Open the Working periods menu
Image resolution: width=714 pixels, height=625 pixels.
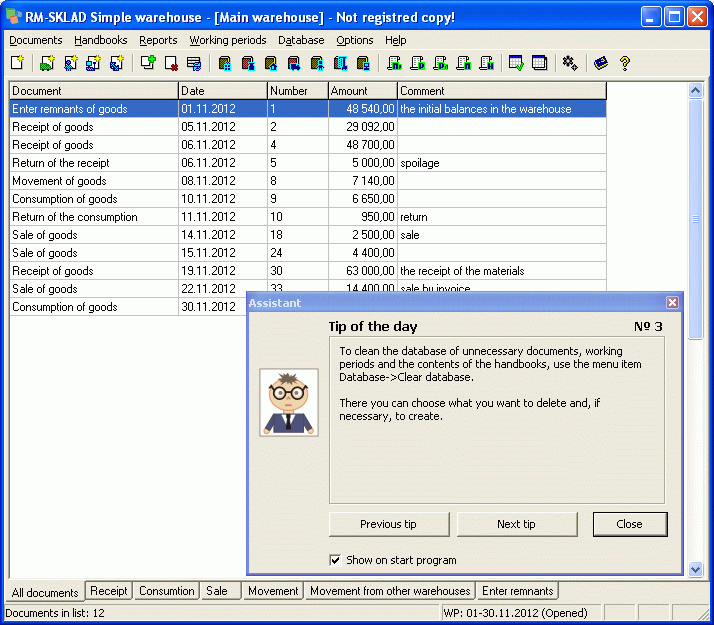coord(228,40)
